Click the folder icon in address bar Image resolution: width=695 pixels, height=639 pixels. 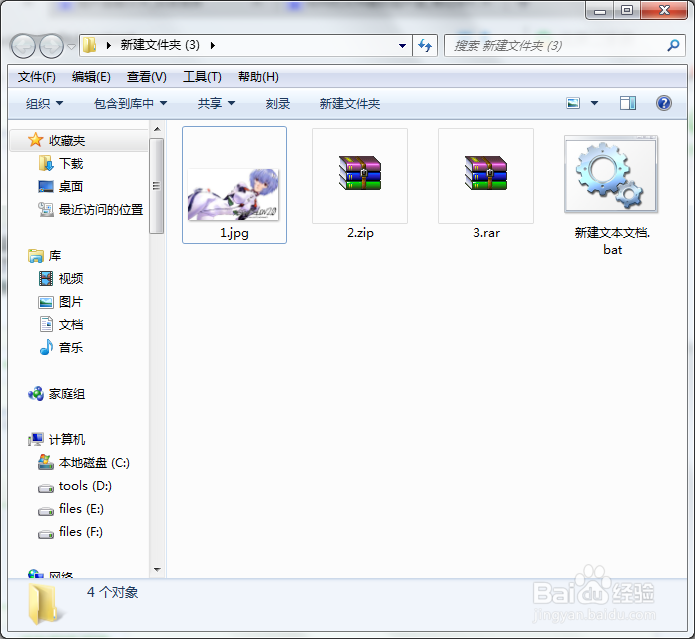(x=90, y=45)
